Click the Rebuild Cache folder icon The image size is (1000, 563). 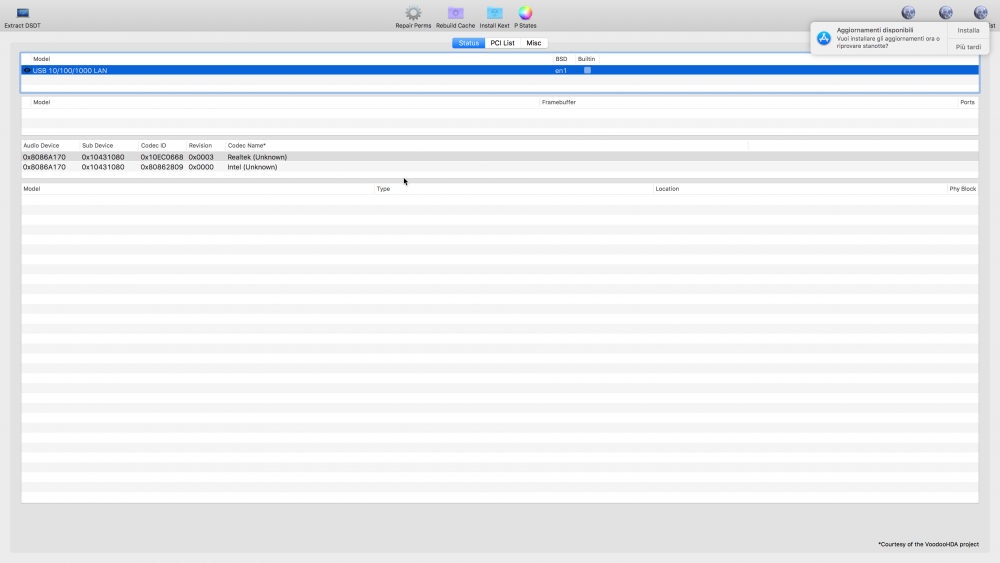click(x=455, y=13)
